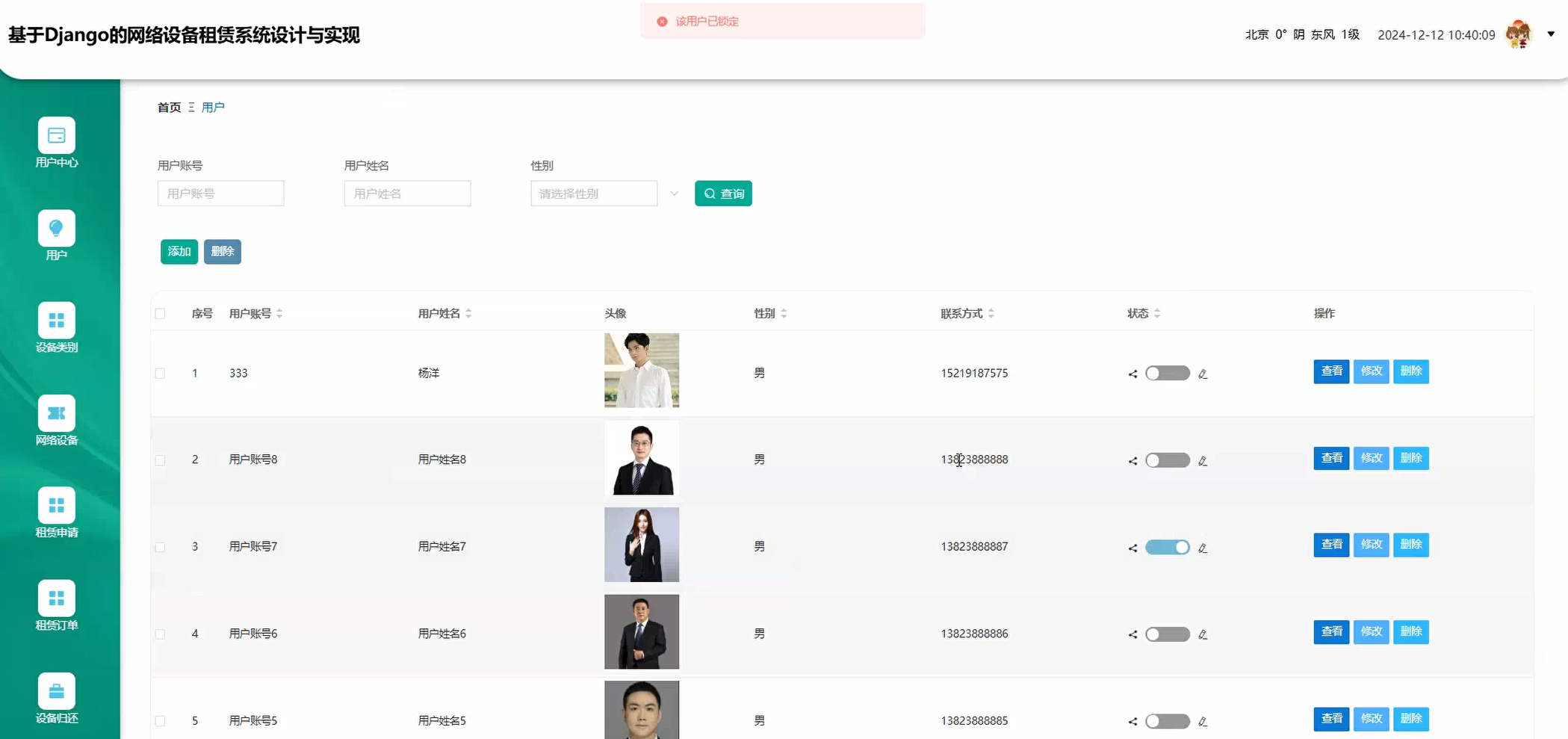Check the checkbox for row 用户账号6

pyautogui.click(x=160, y=634)
